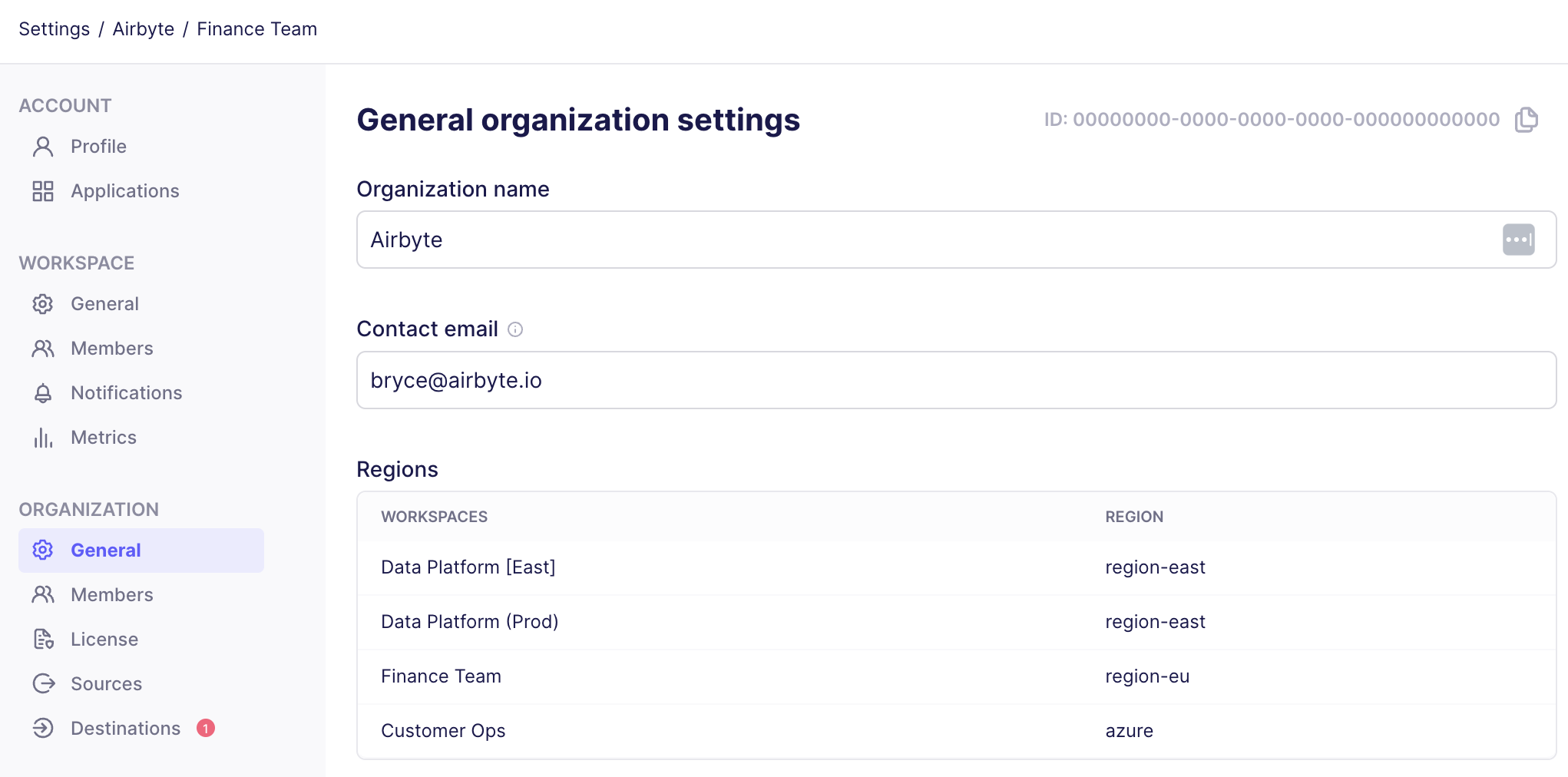The image size is (1568, 777).
Task: Click the License document icon
Action: pos(43,639)
